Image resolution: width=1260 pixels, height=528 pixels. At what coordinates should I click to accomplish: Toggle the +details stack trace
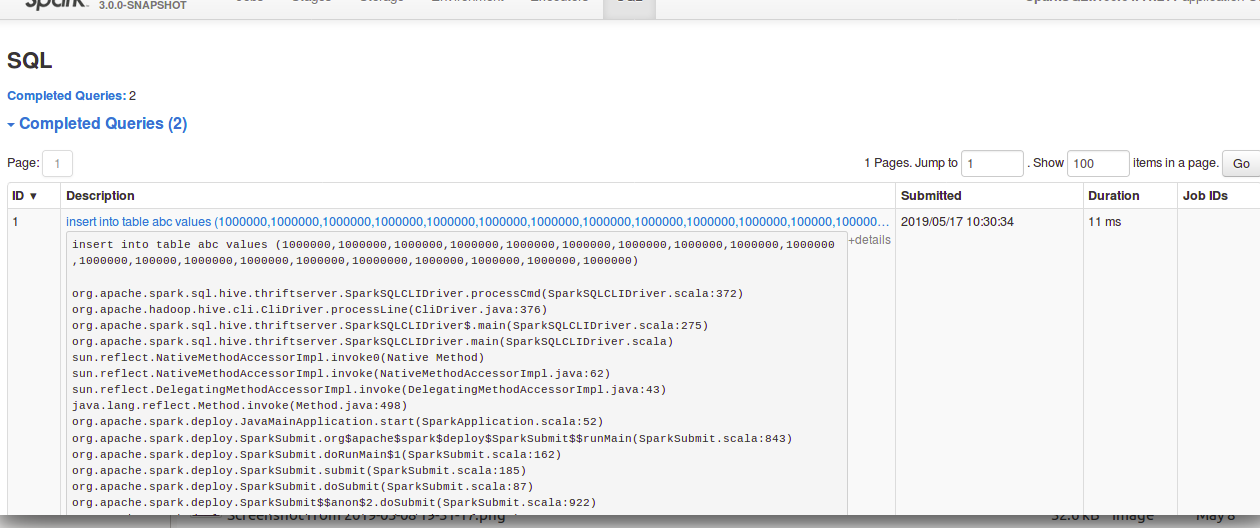click(869, 240)
